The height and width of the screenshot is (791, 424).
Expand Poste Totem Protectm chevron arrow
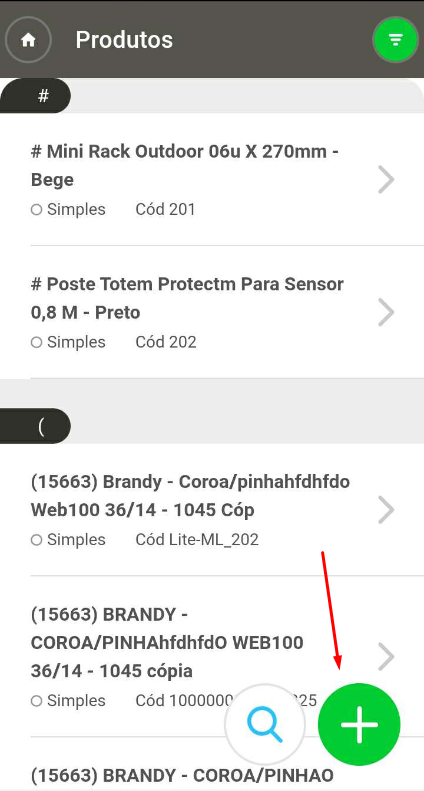point(386,312)
